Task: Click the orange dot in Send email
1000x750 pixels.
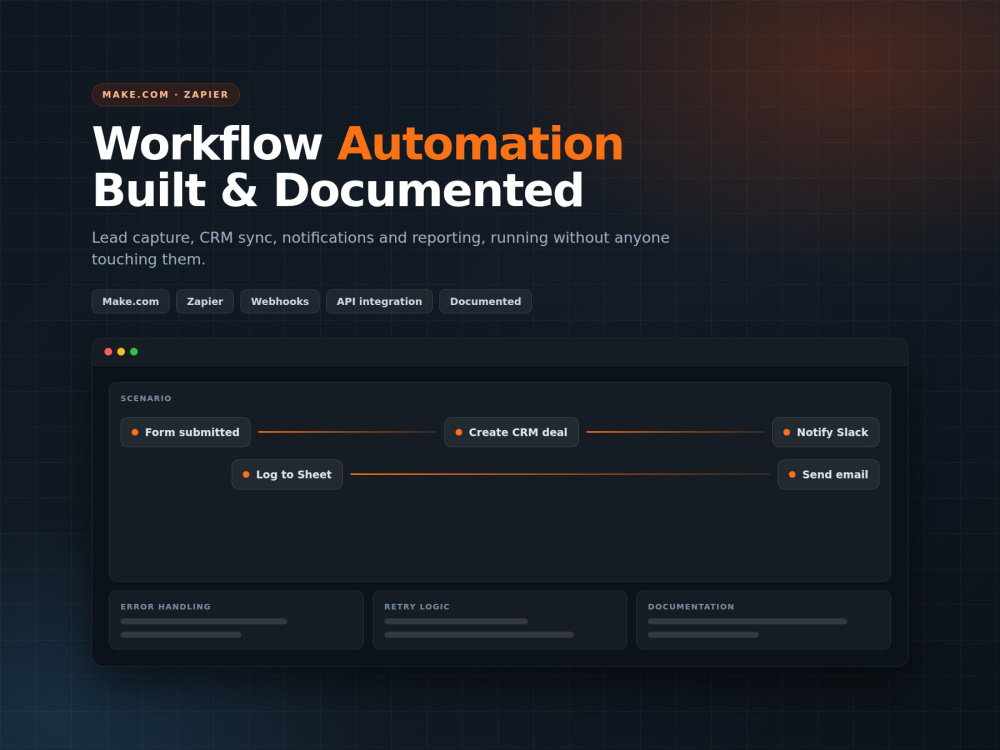Action: (792, 474)
